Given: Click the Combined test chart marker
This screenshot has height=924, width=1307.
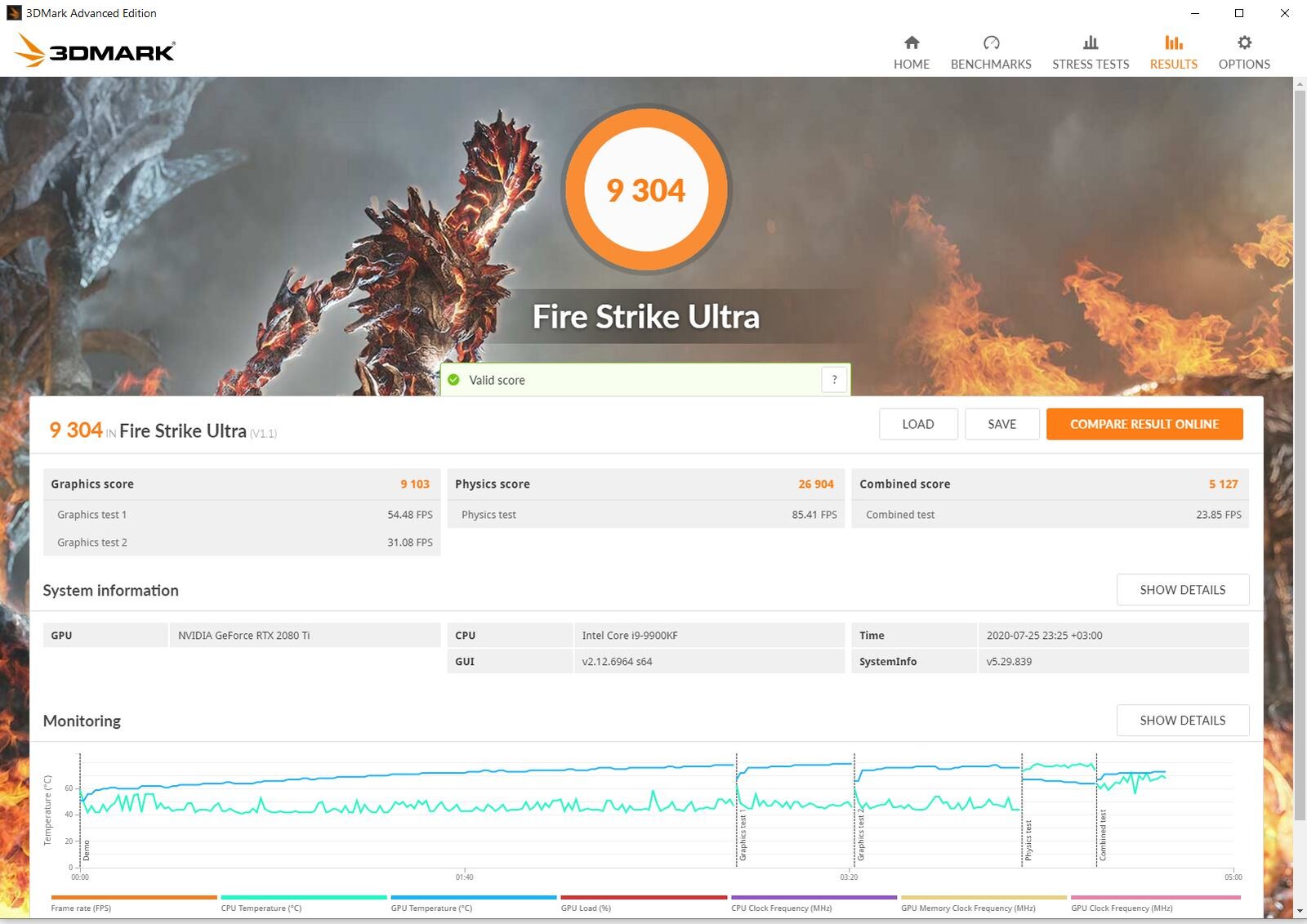Looking at the screenshot, I should coord(1102,835).
